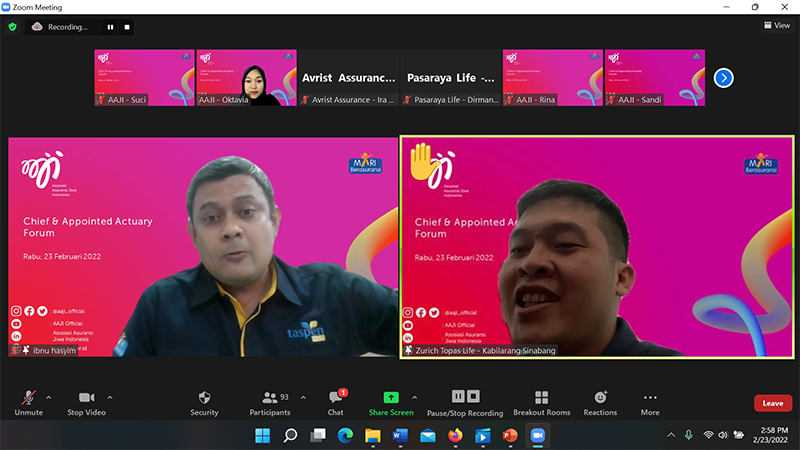800x450 pixels.
Task: Open the volume control in tray
Action: 723,435
